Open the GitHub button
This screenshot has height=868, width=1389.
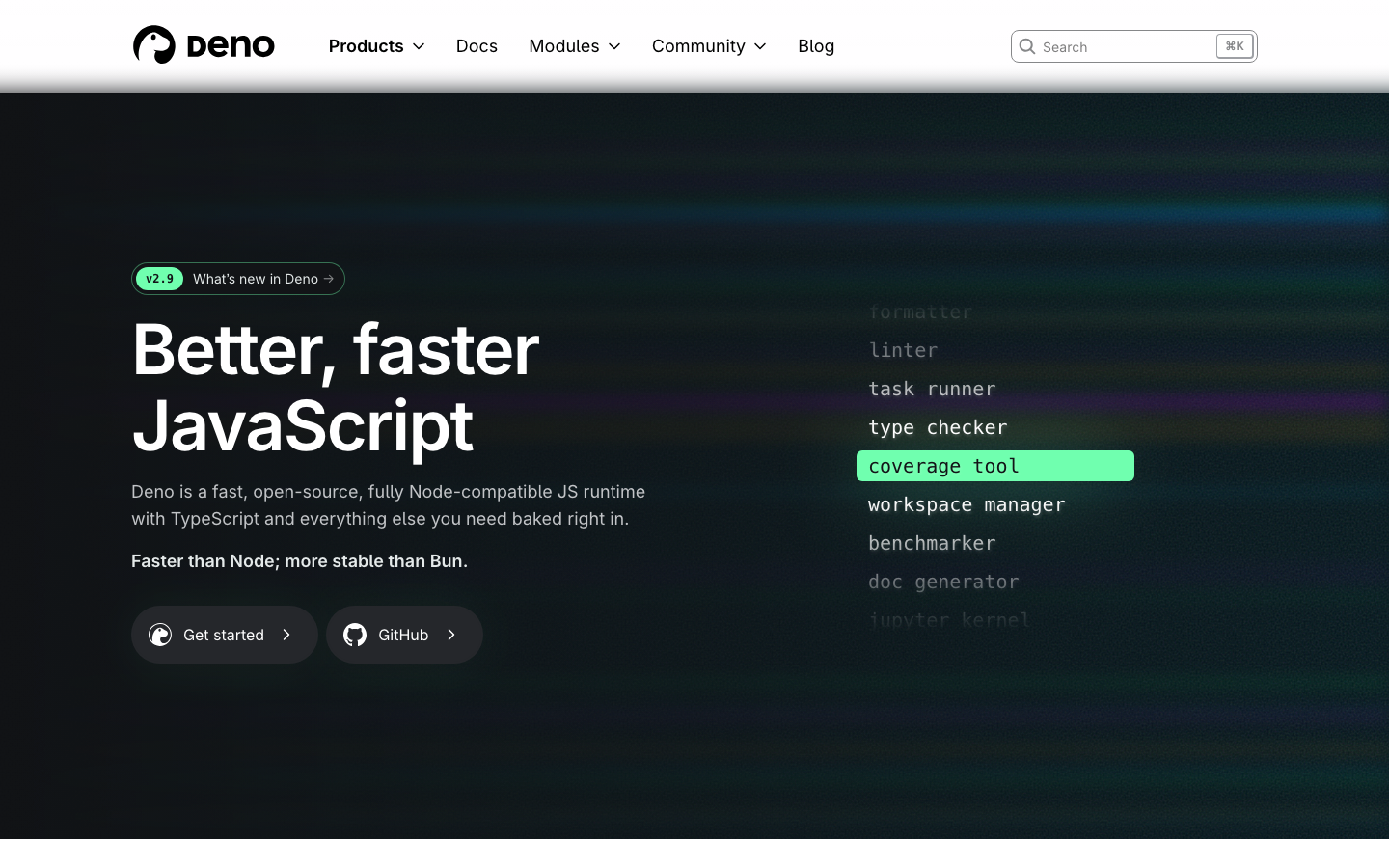[404, 635]
